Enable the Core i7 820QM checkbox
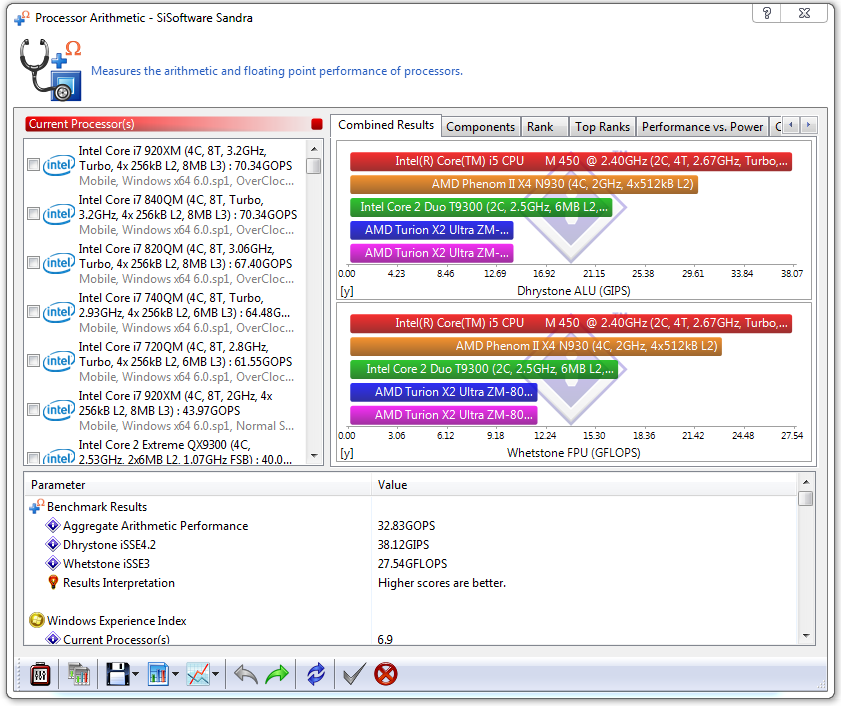Viewport: 841px width, 706px height. [33, 263]
